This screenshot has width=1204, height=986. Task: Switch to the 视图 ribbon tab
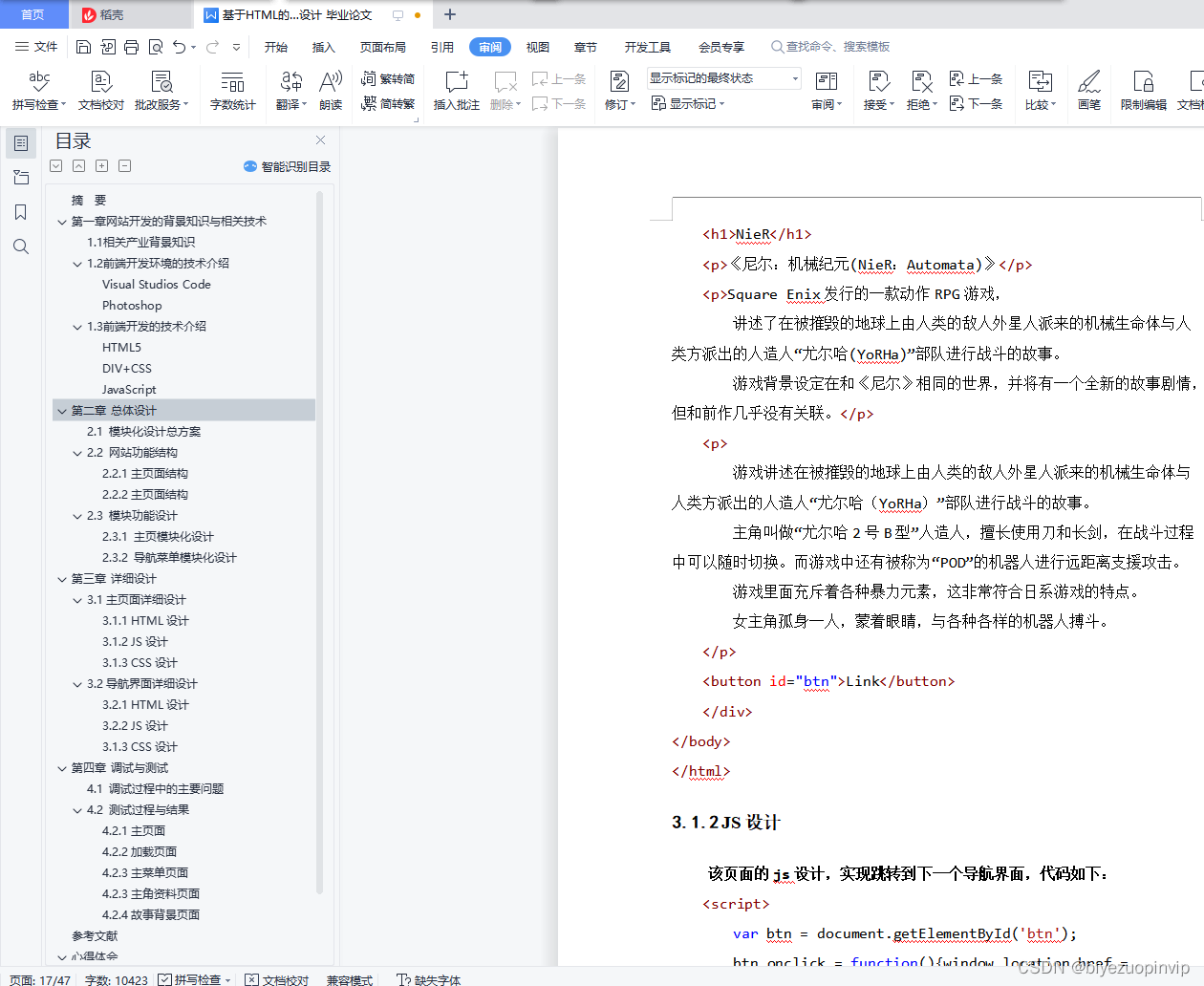coord(537,46)
